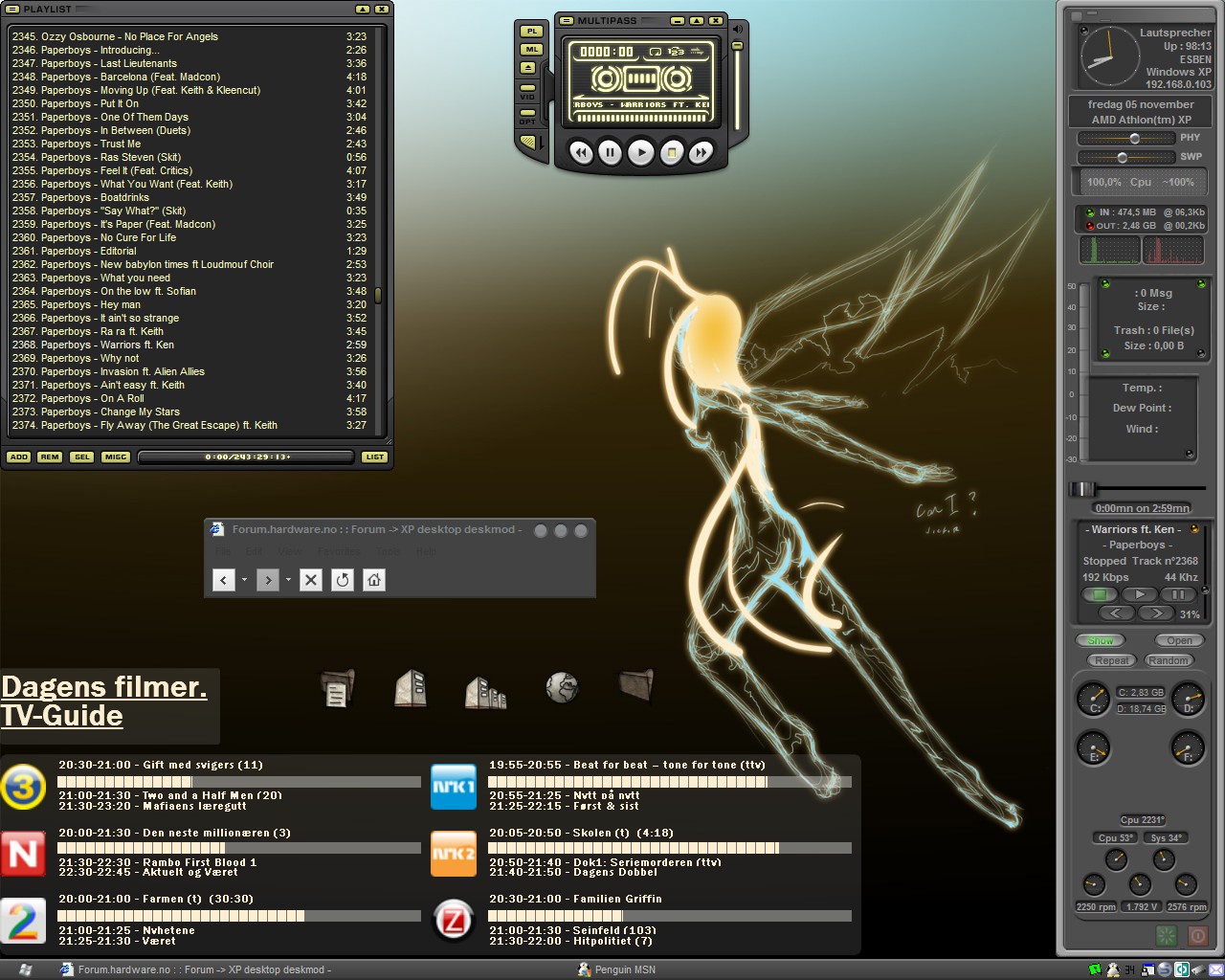Open the documents folder desktop icon
Image resolution: width=1225 pixels, height=980 pixels.
pos(336,688)
